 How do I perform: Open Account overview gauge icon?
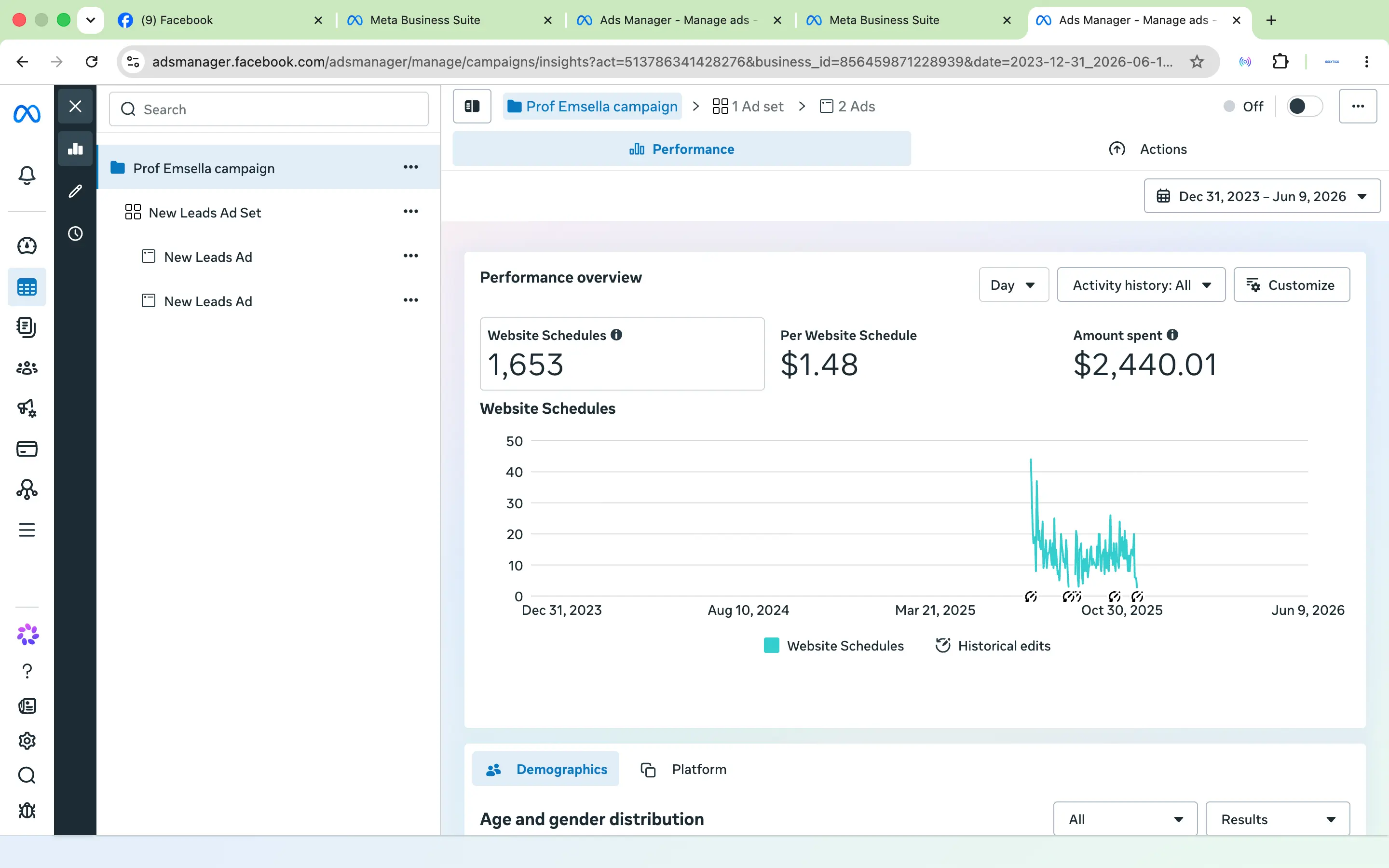pyautogui.click(x=27, y=246)
